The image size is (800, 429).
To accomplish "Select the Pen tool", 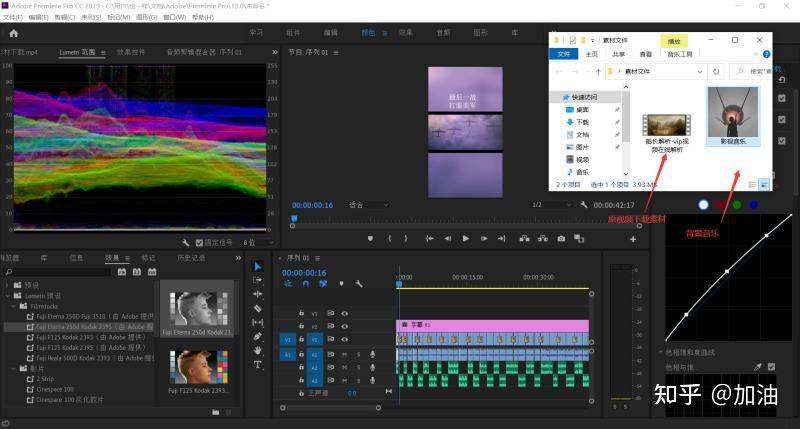I will pyautogui.click(x=258, y=337).
